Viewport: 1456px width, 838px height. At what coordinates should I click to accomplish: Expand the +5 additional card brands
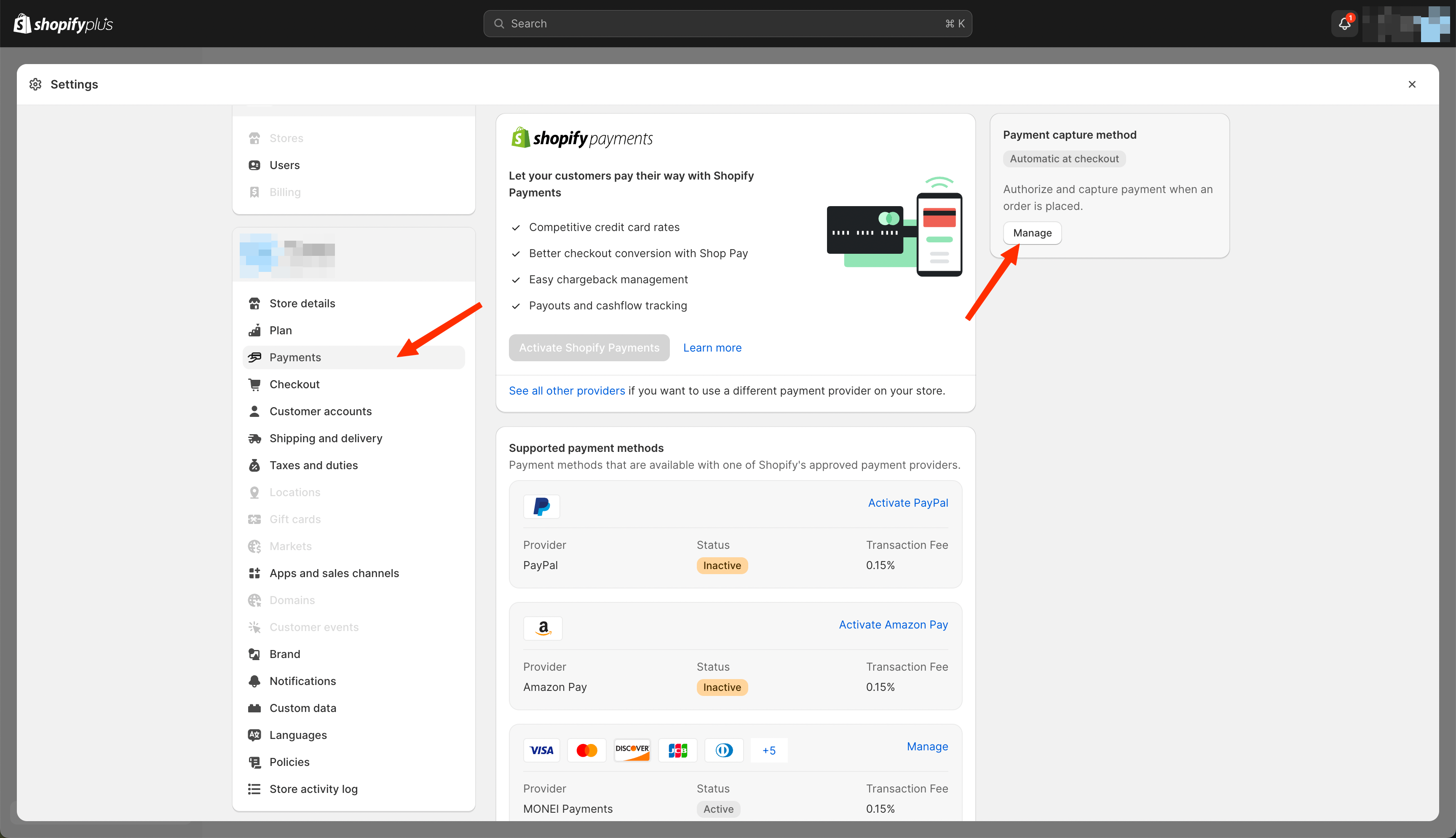click(769, 750)
